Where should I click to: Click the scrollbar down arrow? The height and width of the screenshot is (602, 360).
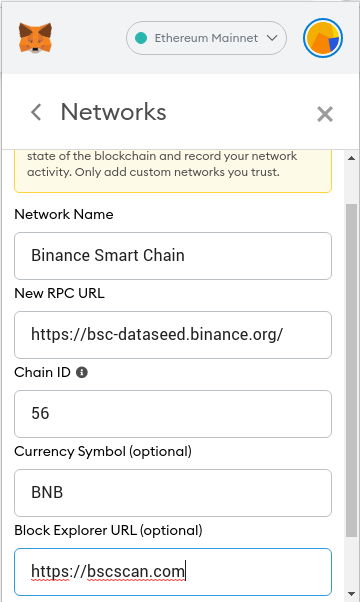(351, 594)
